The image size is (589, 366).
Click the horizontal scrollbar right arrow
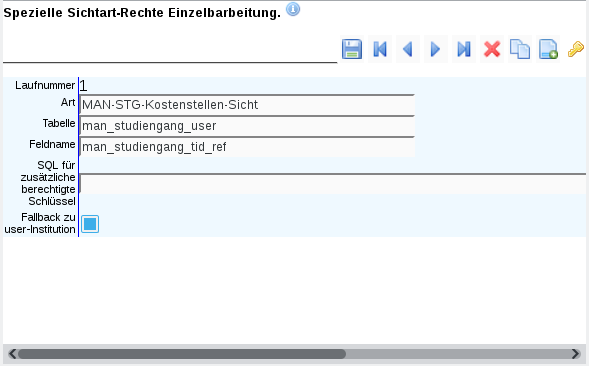(x=575, y=354)
